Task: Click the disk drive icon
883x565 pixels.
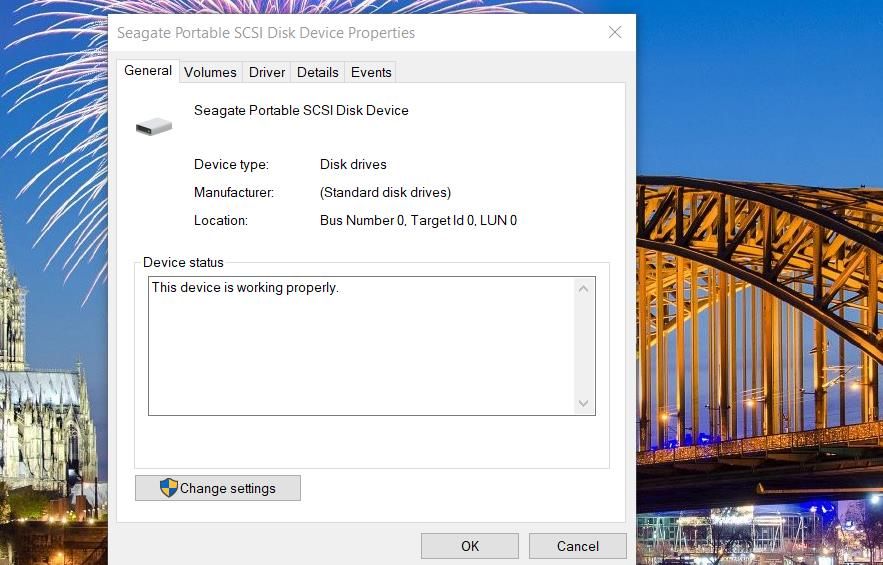Action: coord(154,126)
